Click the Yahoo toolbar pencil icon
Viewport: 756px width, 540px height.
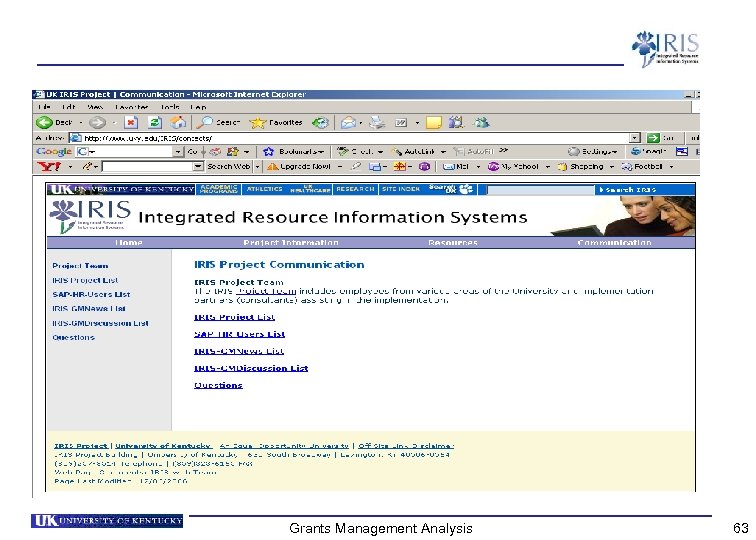pyautogui.click(x=87, y=166)
